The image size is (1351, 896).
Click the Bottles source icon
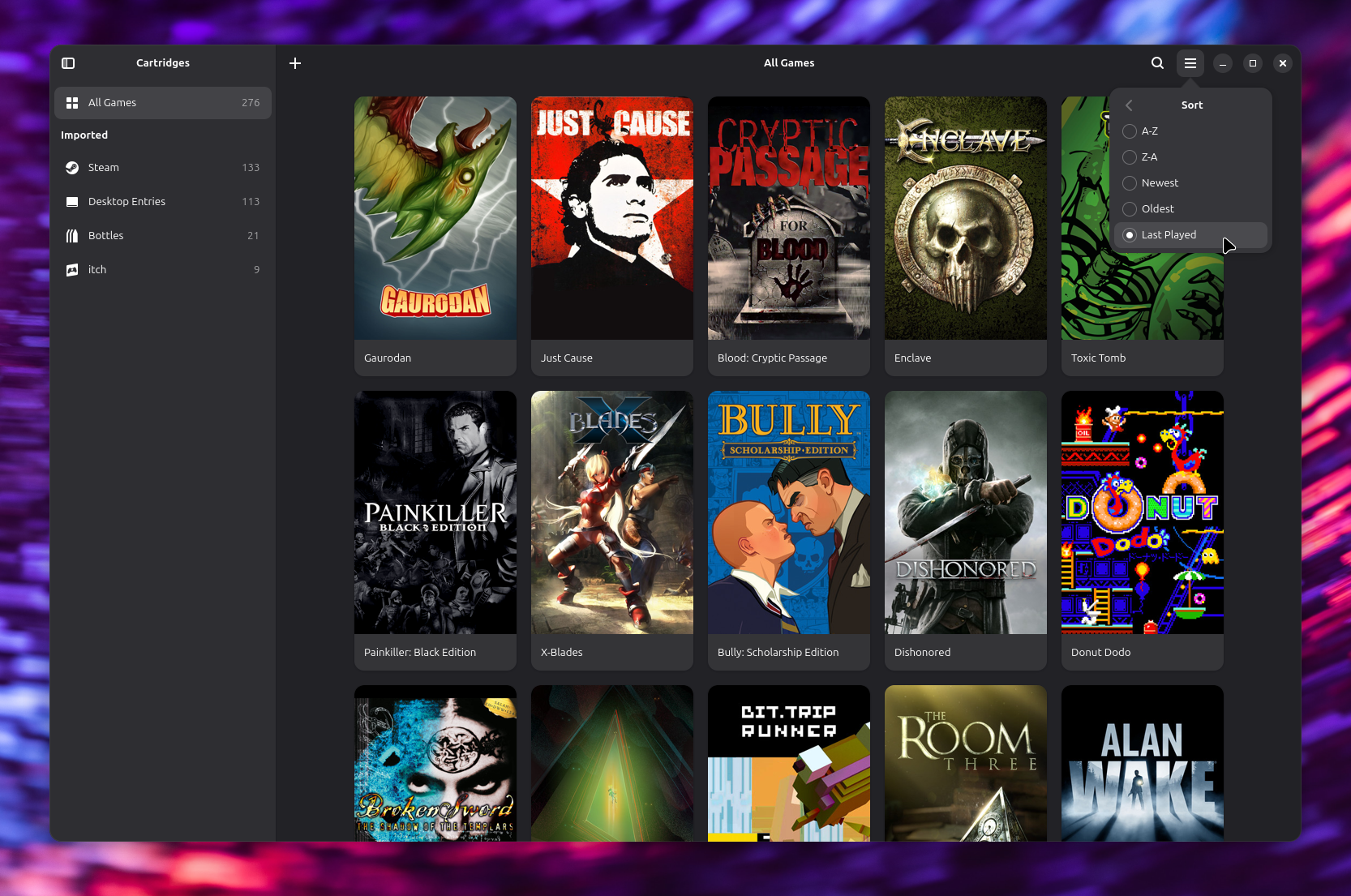[x=72, y=236]
